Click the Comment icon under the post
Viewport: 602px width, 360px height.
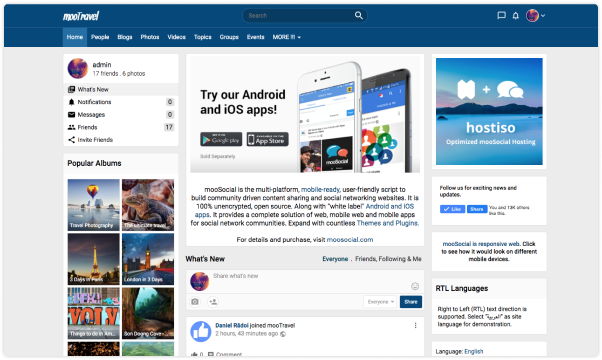click(x=210, y=354)
